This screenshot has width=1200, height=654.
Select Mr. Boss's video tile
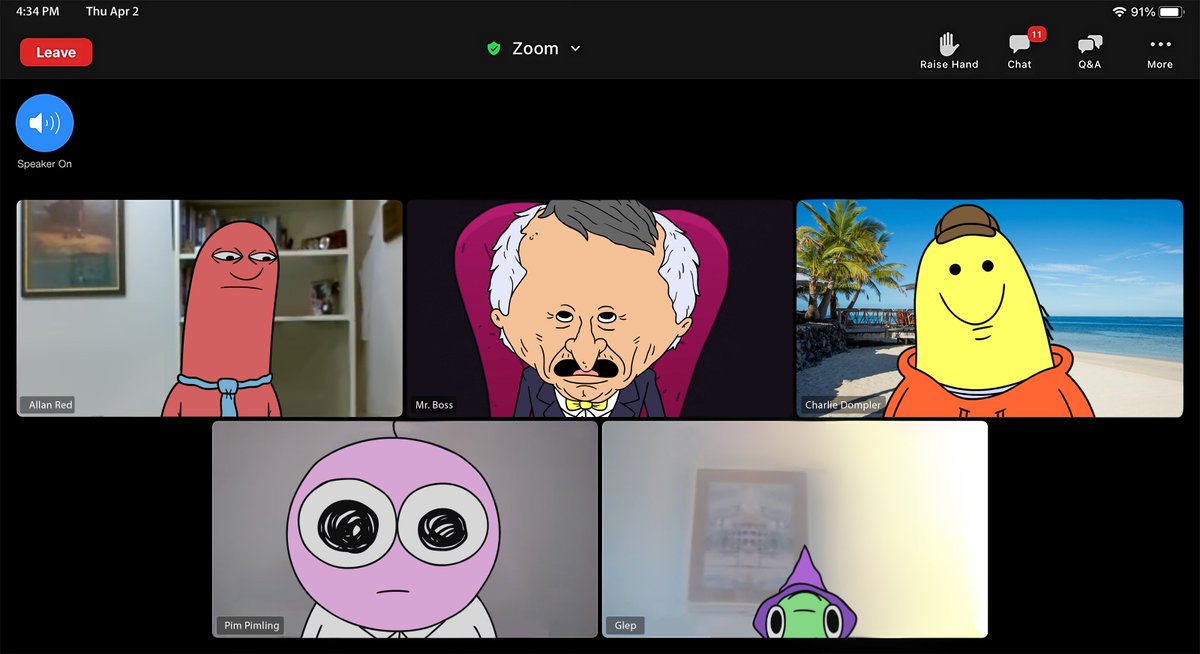[x=600, y=308]
